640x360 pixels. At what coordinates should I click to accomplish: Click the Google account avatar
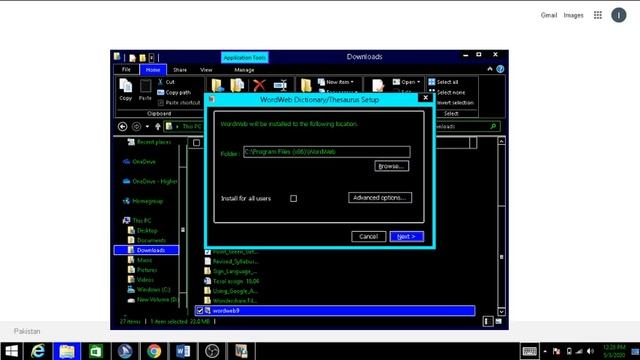click(x=619, y=15)
